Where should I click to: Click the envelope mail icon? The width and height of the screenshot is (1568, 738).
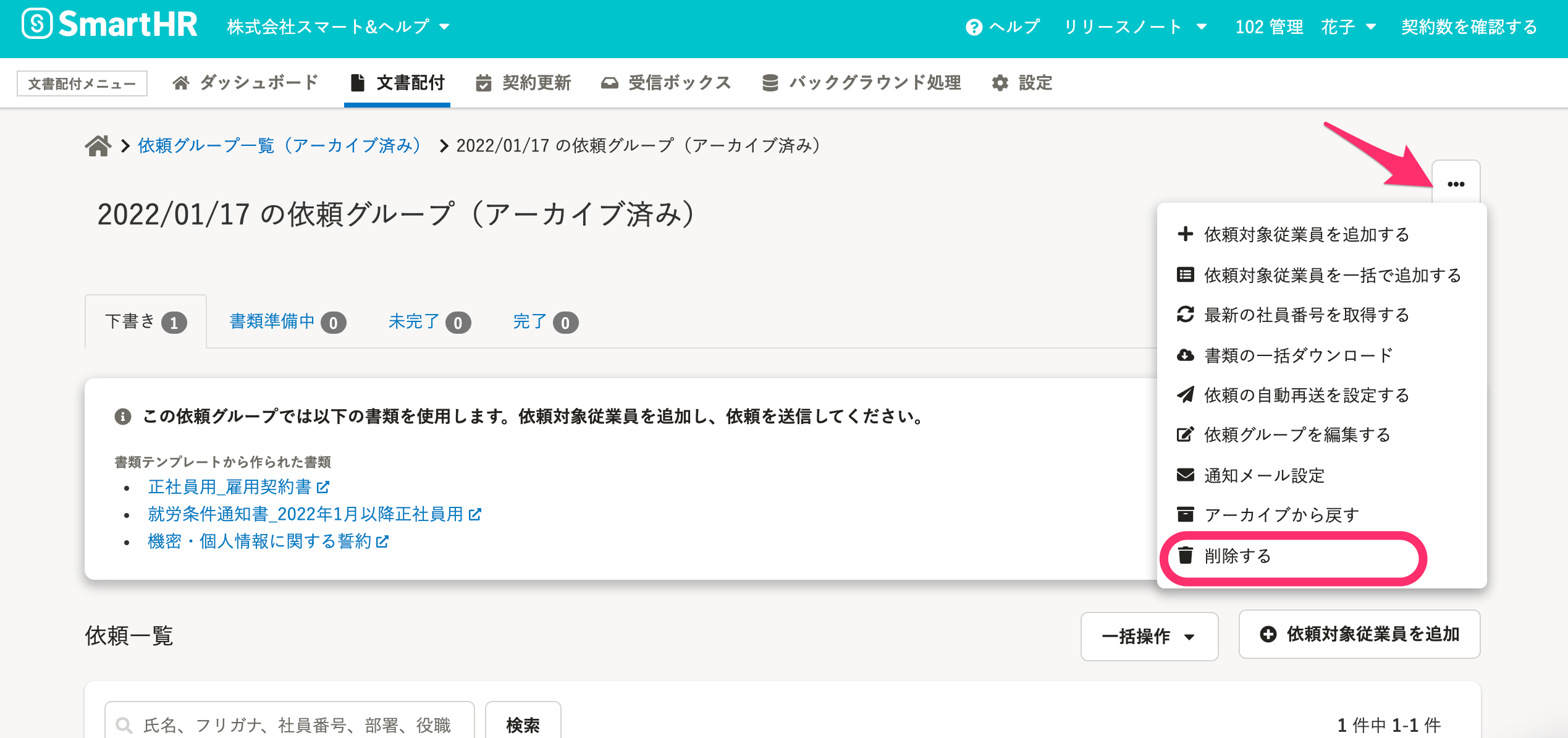coord(1185,475)
